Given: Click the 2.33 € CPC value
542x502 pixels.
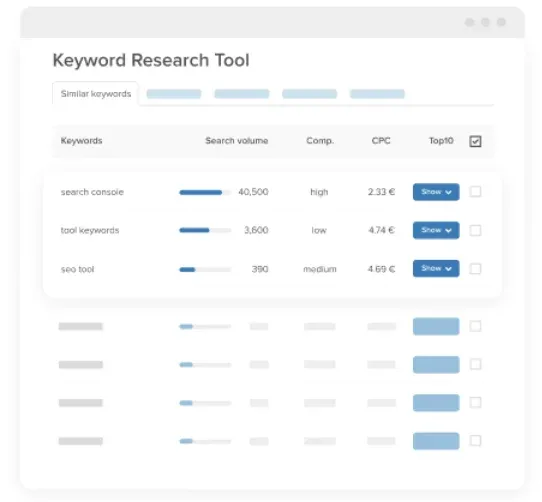Looking at the screenshot, I should 381,192.
